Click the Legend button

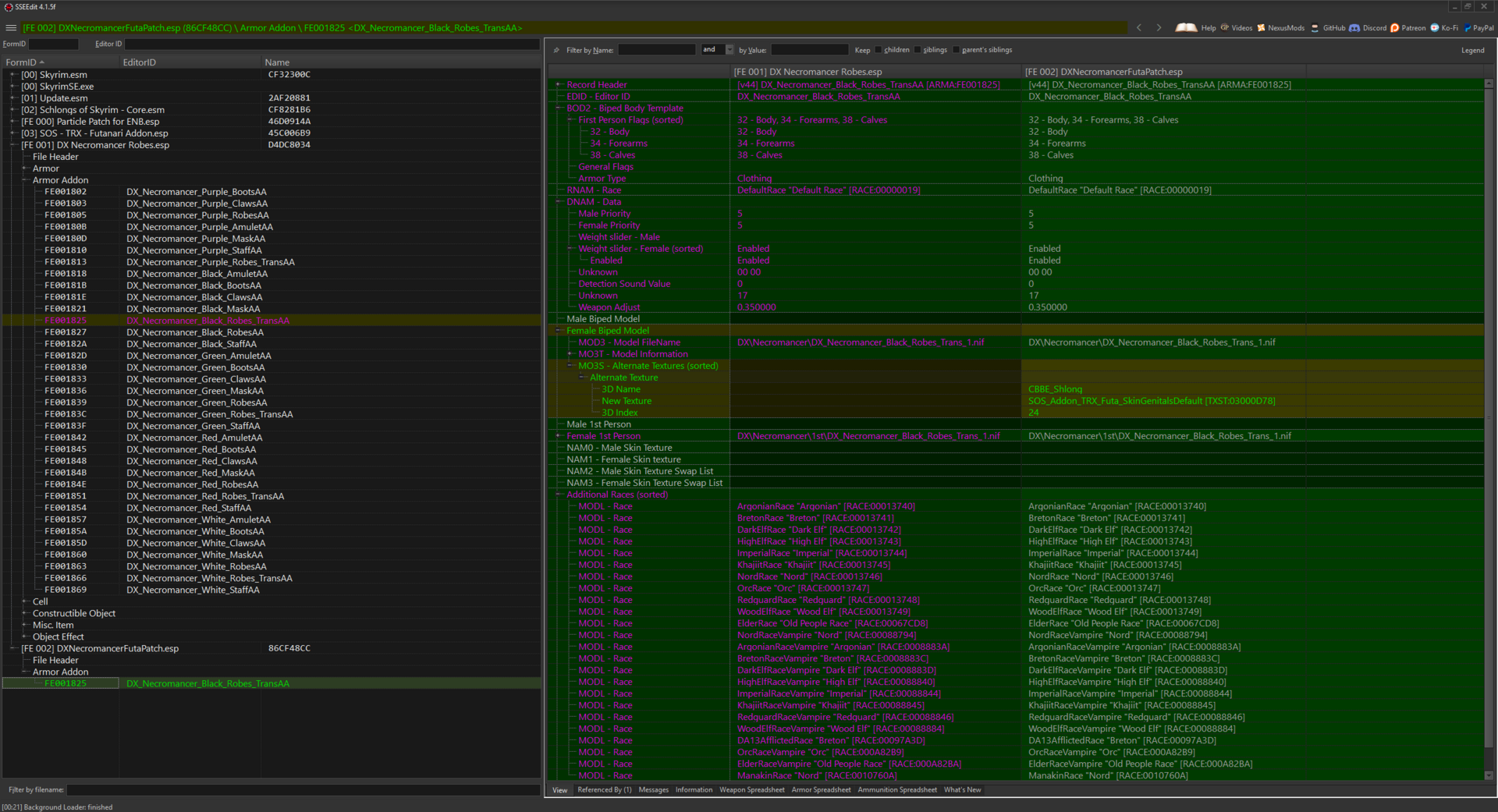(1473, 50)
